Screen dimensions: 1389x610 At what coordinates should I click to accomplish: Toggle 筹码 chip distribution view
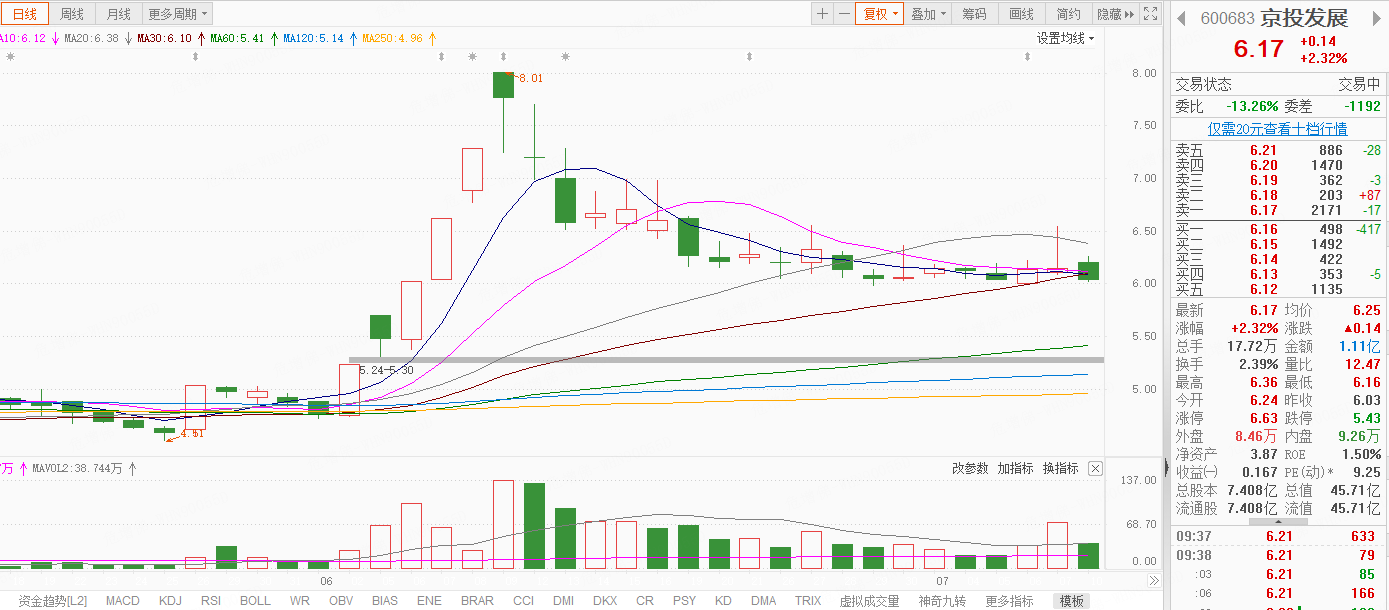(974, 14)
